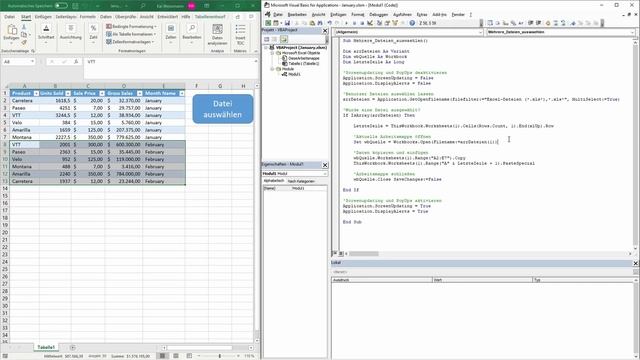Screen dimensions: 640x360
Task: Open the Zellenformatvorlagen dropdown
Action: (x=130, y=42)
